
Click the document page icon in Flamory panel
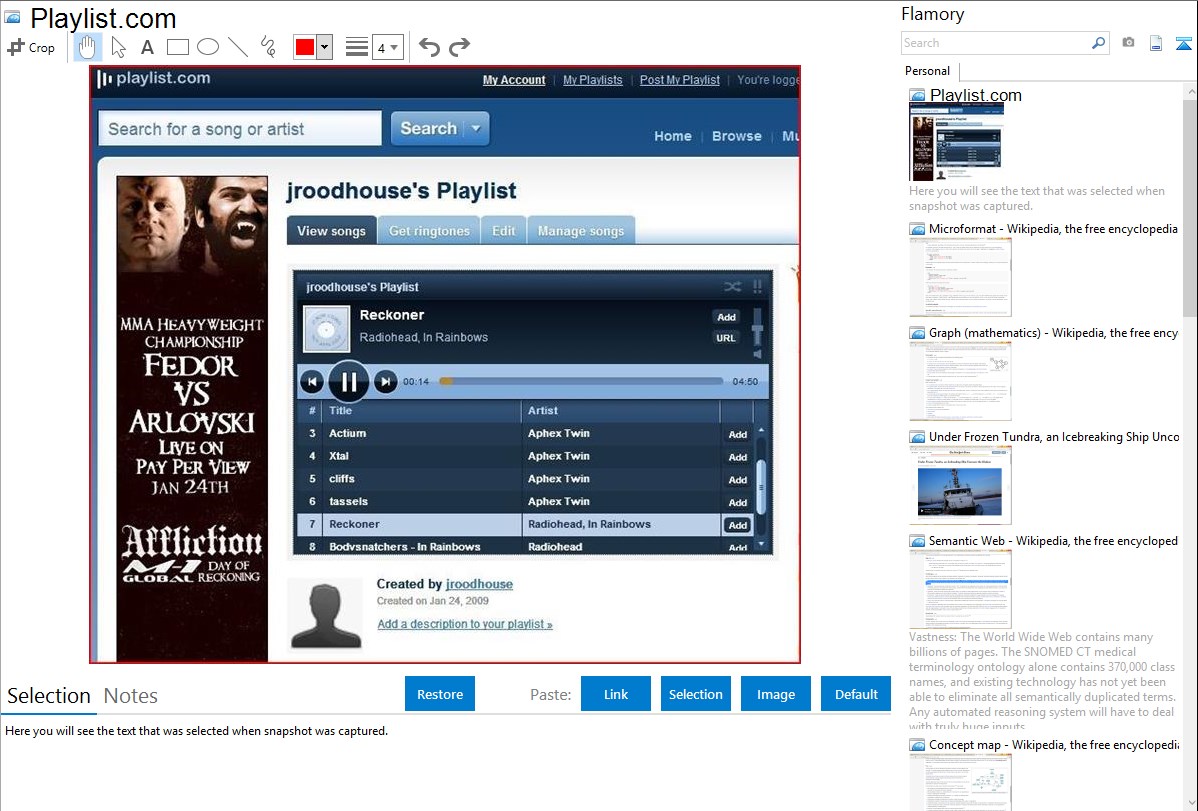click(1156, 43)
